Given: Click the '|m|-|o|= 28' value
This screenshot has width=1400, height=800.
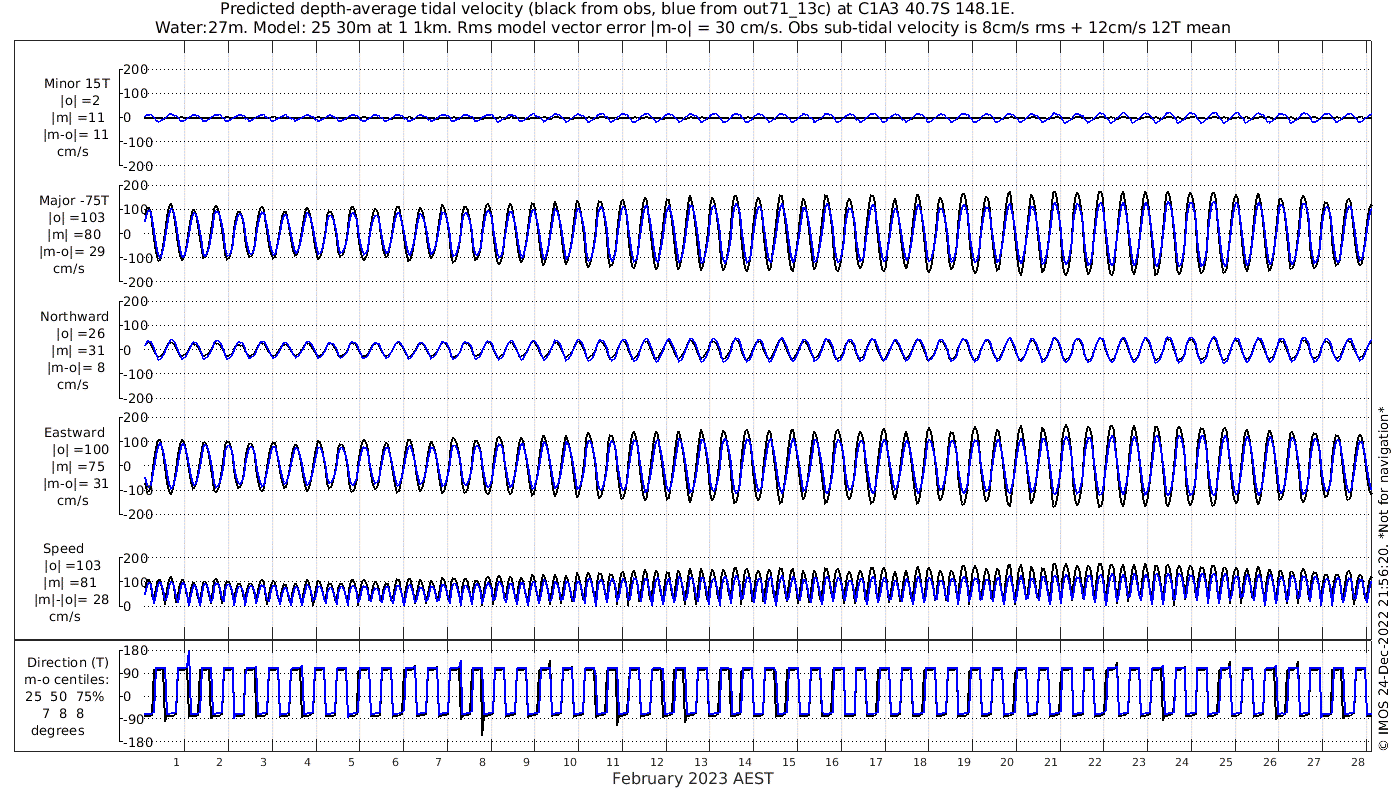Looking at the screenshot, I should 72,599.
